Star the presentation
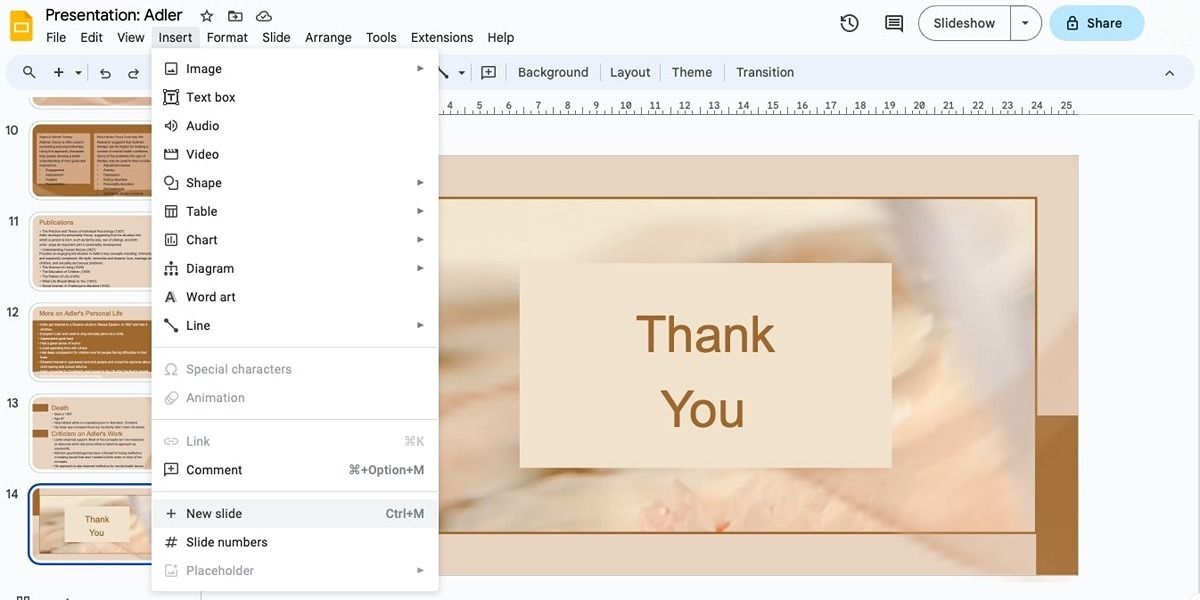The width and height of the screenshot is (1200, 600). tap(205, 15)
